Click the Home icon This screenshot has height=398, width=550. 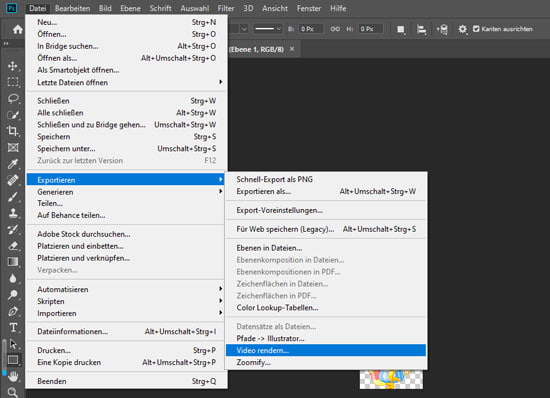pyautogui.click(x=18, y=29)
